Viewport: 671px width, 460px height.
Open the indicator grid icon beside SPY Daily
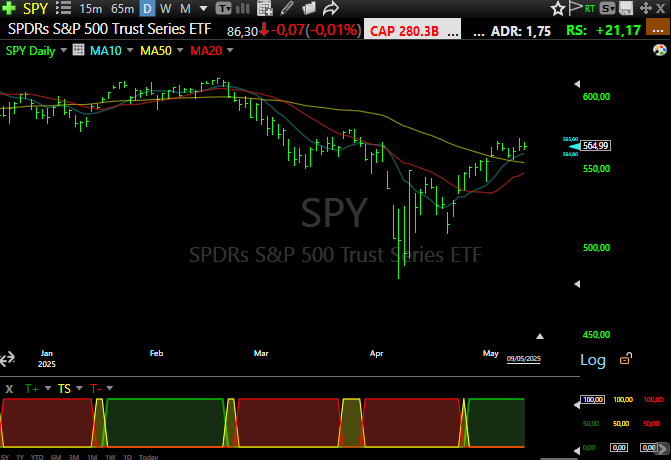(x=78, y=50)
